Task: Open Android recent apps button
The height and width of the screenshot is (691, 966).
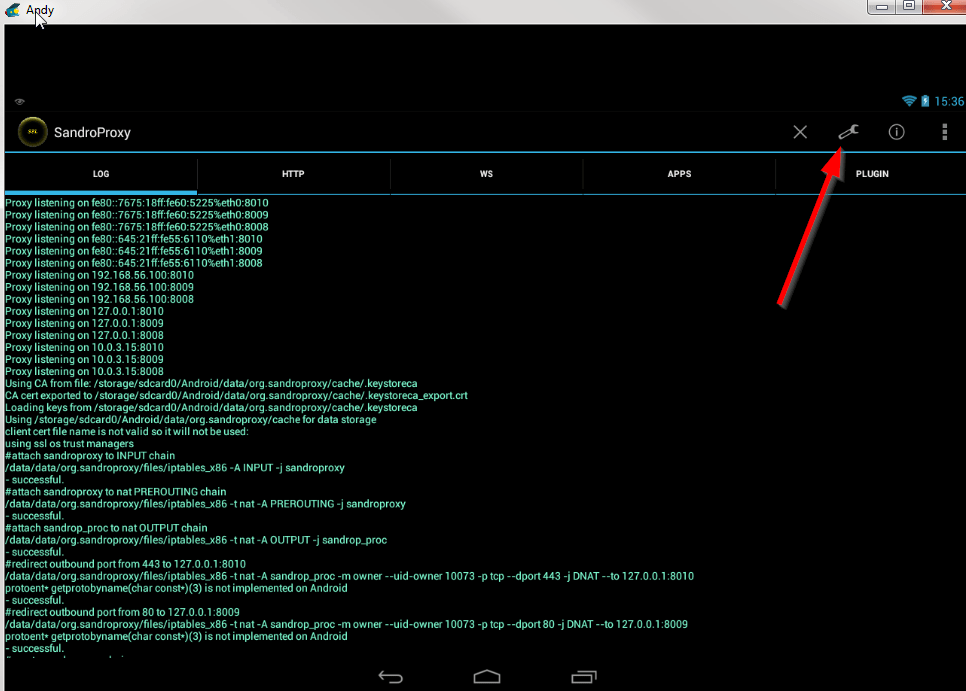Action: (583, 677)
